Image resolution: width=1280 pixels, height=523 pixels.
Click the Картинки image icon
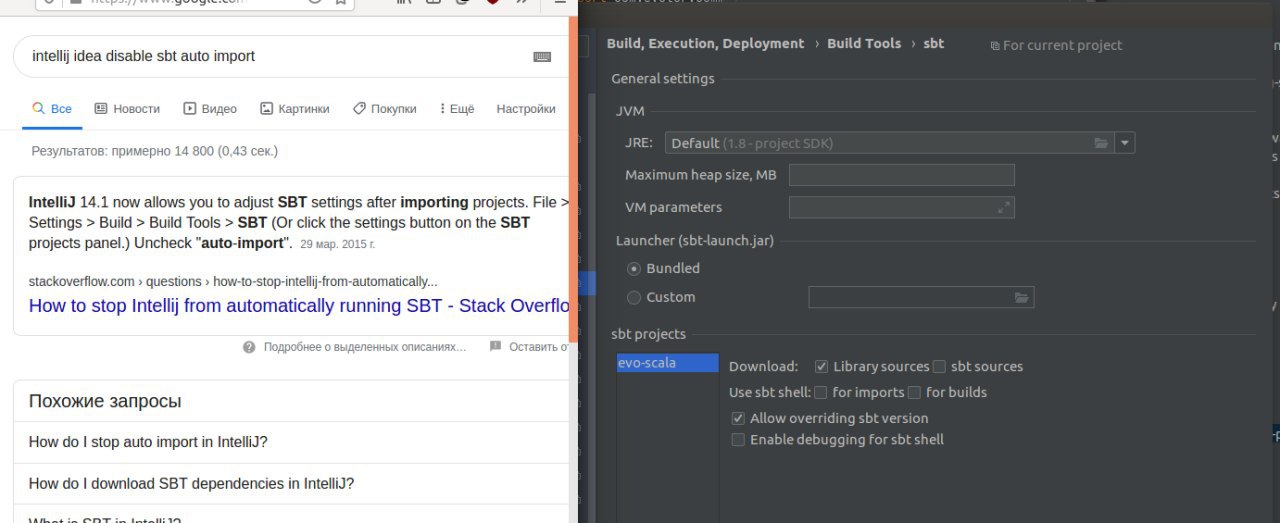point(266,108)
